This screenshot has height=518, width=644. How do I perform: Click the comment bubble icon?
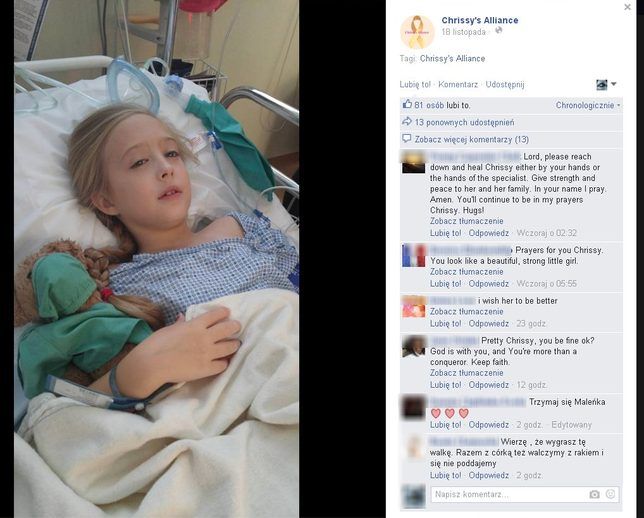tap(407, 139)
